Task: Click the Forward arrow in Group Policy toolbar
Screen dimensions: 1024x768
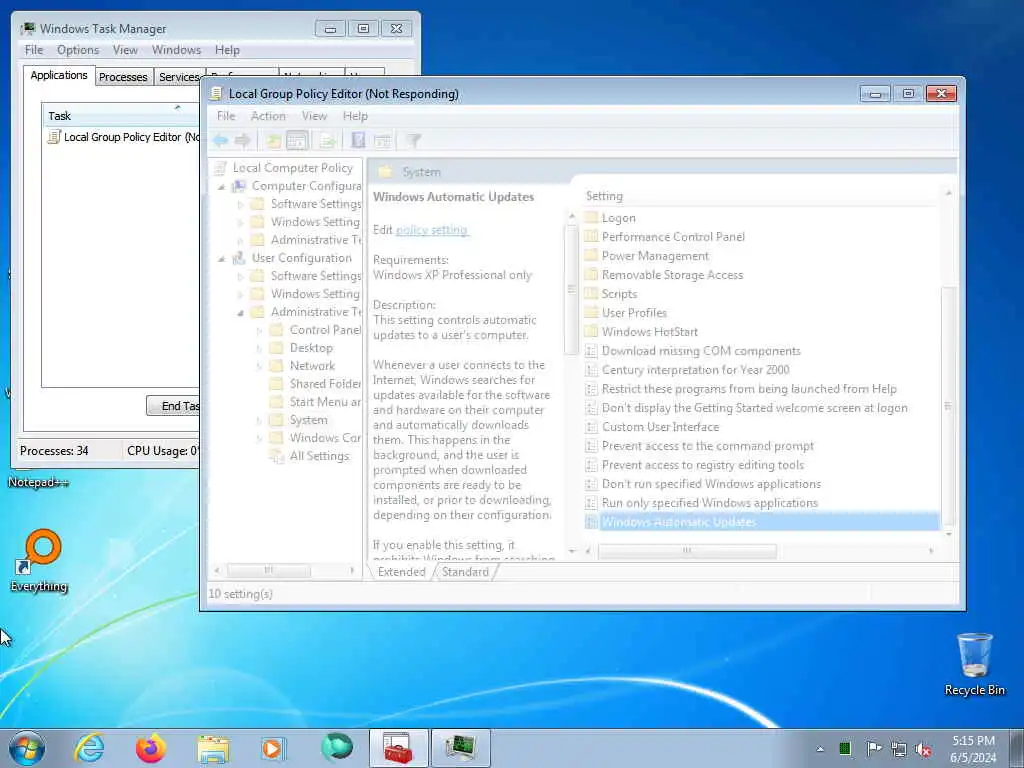Action: coord(242,140)
